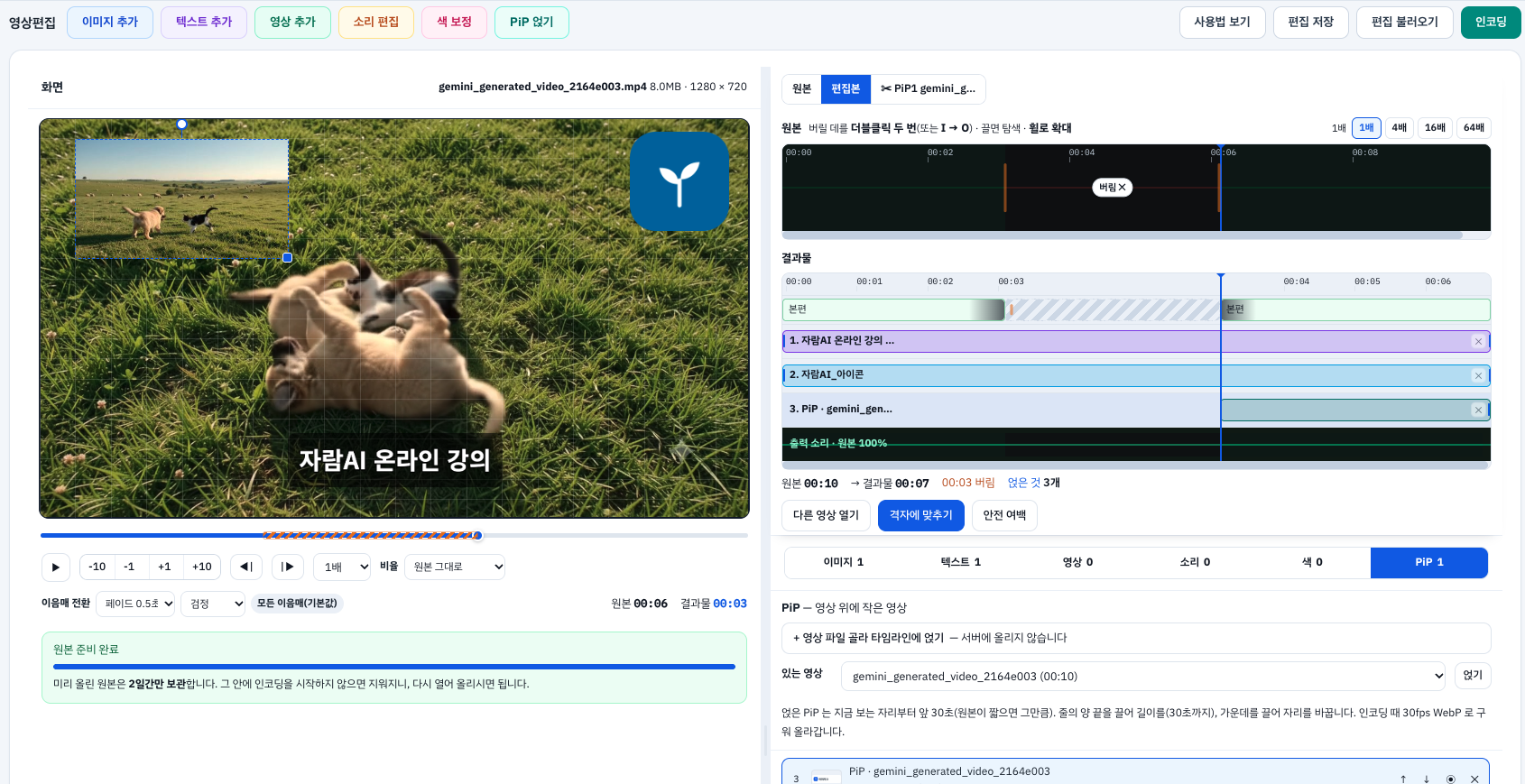1525x784 pixels.
Task: Click the PiP rotation handle circle
Action: (181, 125)
